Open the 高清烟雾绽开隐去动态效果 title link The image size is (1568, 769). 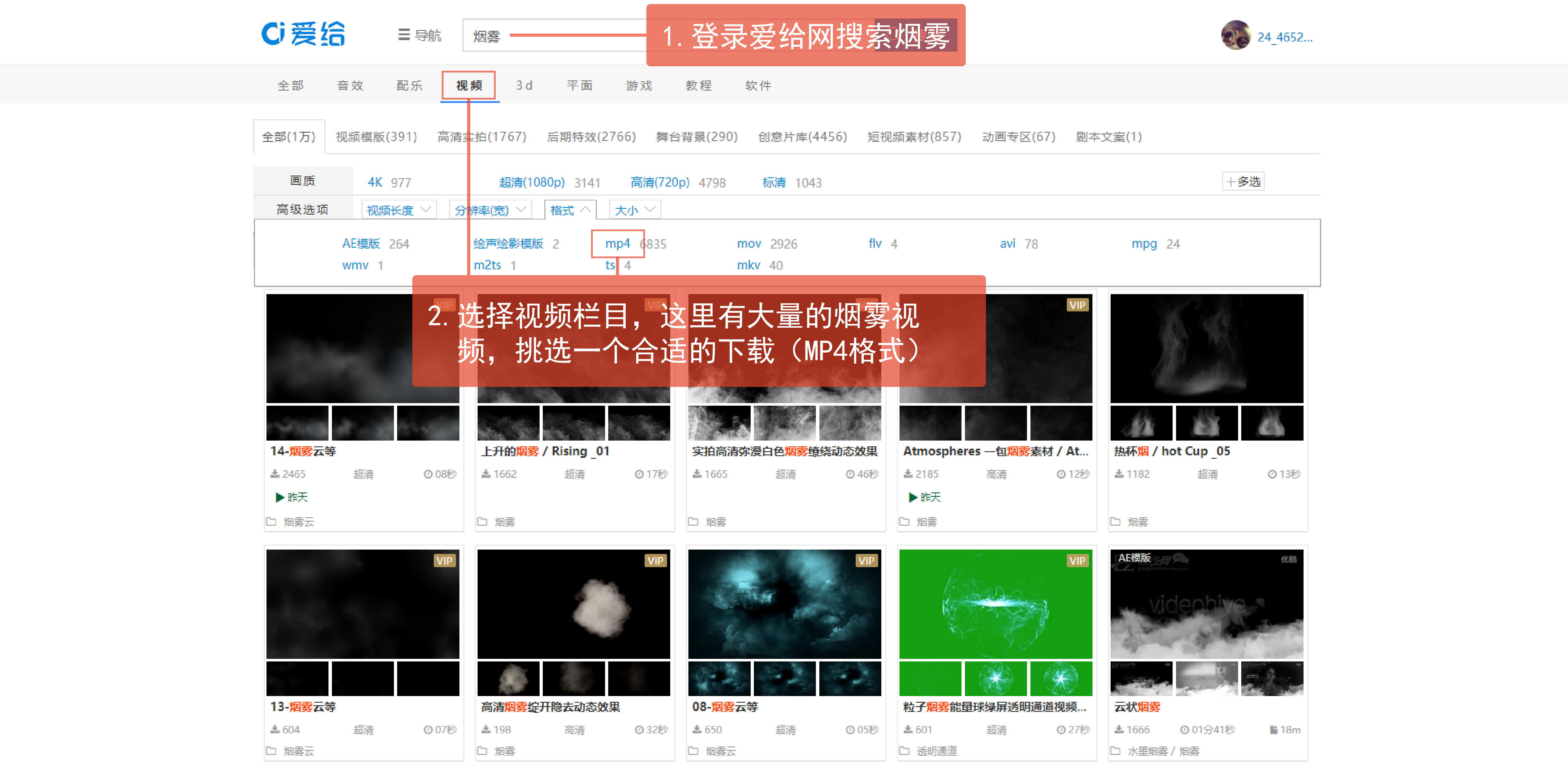pyautogui.click(x=550, y=707)
